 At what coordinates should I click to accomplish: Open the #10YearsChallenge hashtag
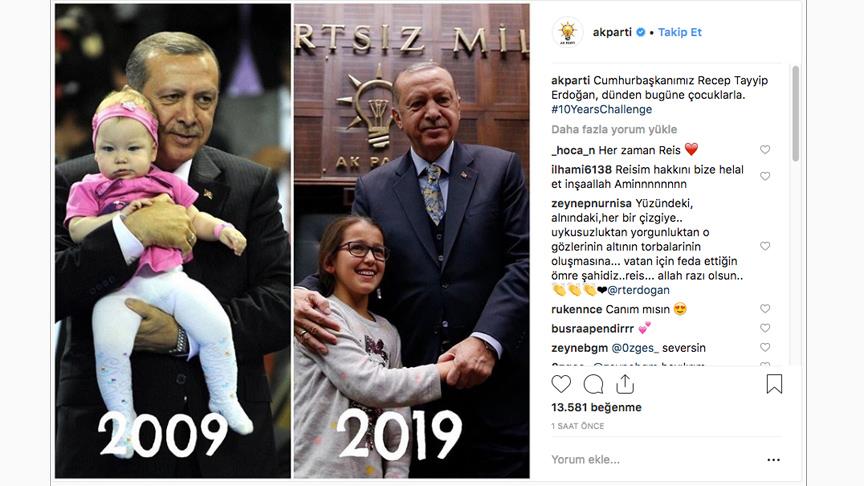pyautogui.click(x=601, y=109)
